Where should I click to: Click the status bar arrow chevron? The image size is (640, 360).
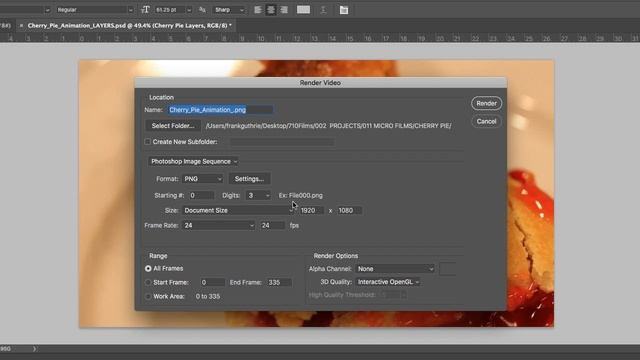click(34, 349)
